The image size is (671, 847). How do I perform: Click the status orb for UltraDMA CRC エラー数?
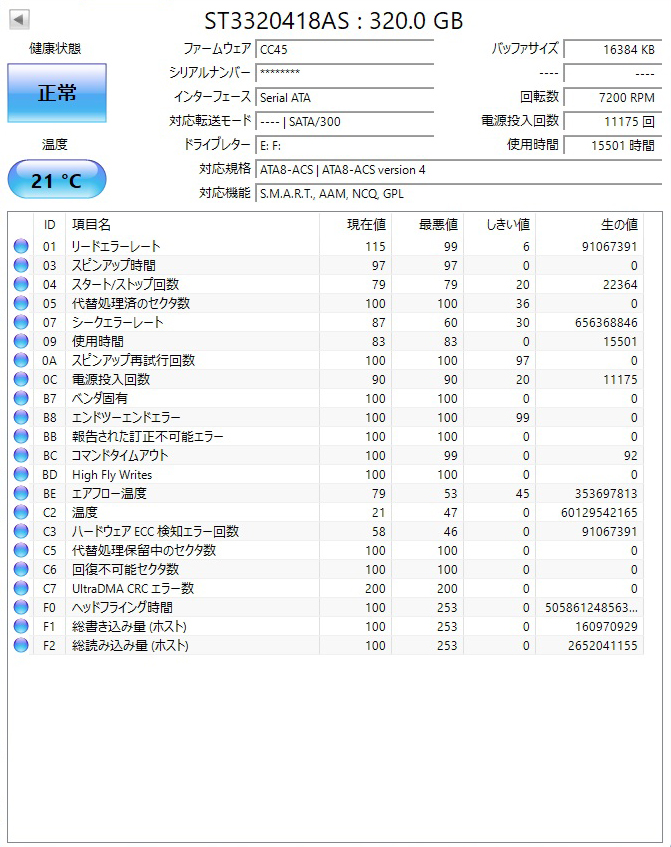pyautogui.click(x=21, y=588)
